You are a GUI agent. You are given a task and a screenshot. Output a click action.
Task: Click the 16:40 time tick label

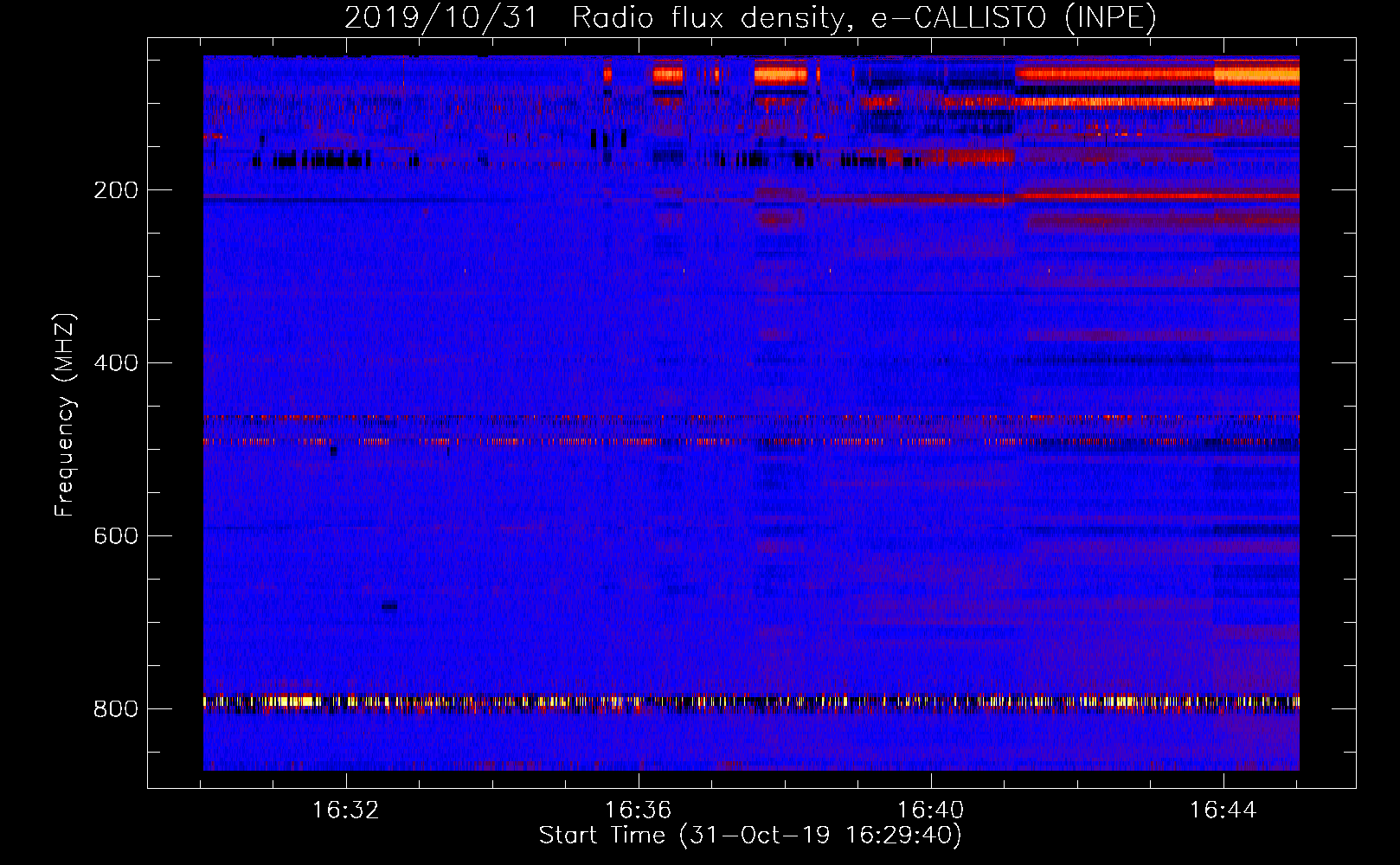[x=931, y=811]
